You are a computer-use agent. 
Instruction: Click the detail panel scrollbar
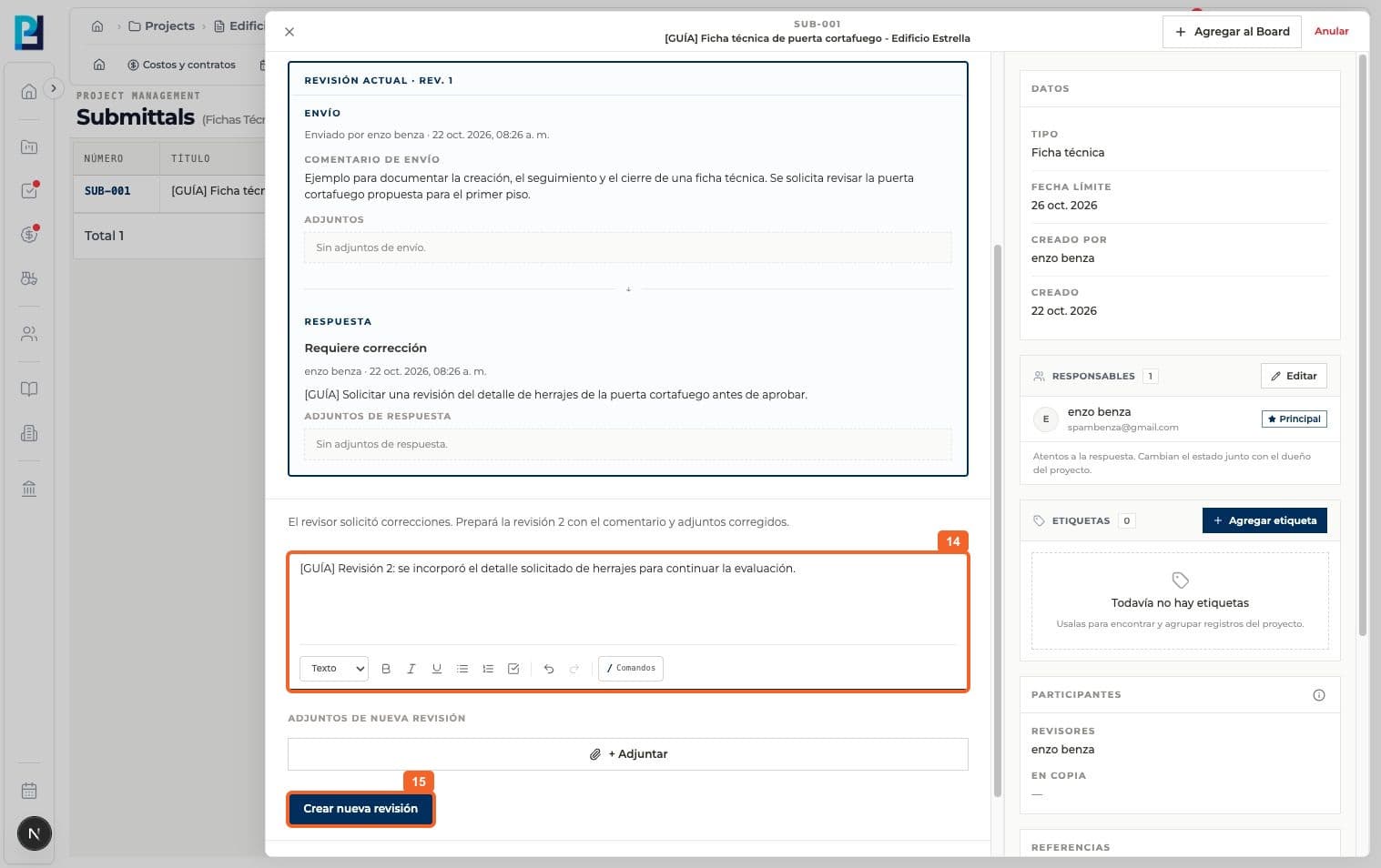[997, 520]
